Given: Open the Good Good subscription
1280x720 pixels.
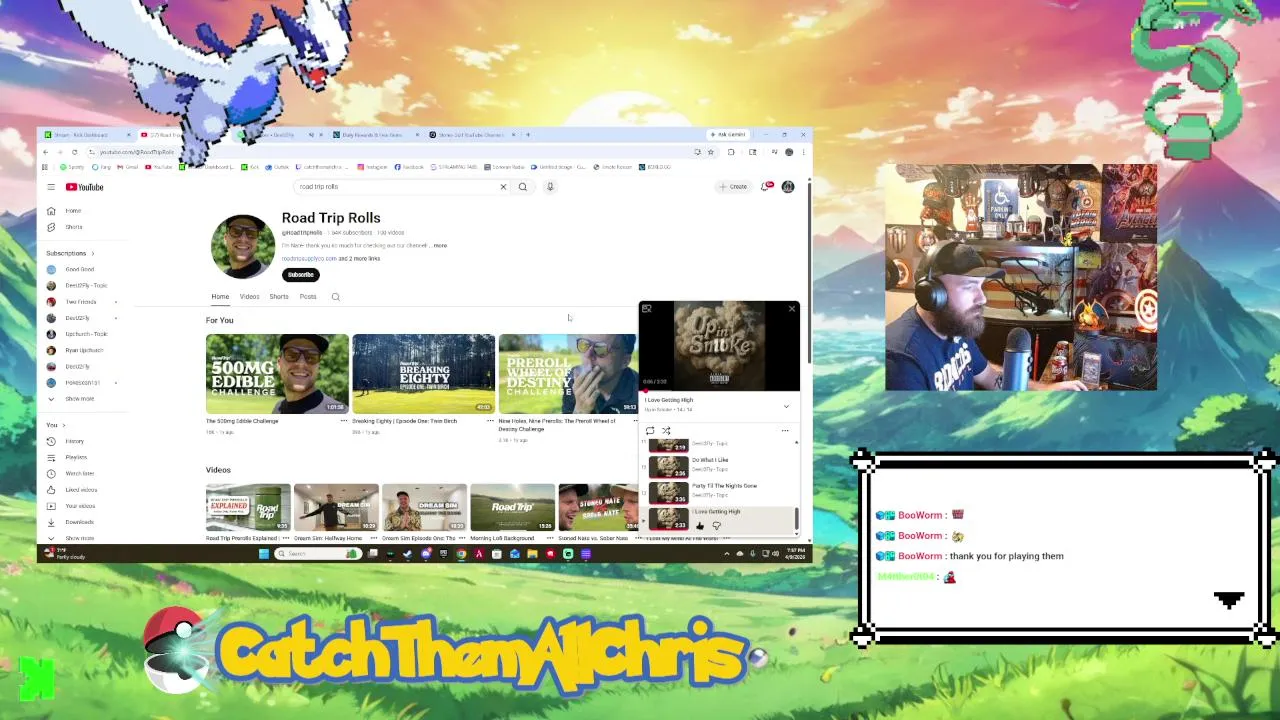Looking at the screenshot, I should point(80,269).
